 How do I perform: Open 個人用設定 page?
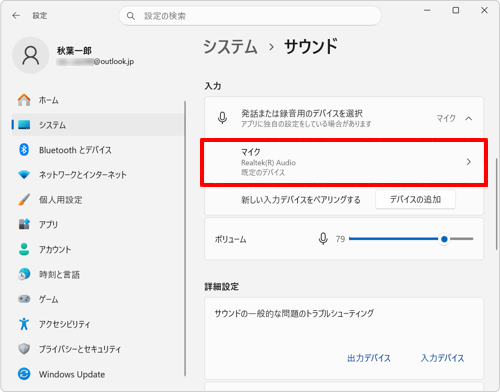coord(98,199)
